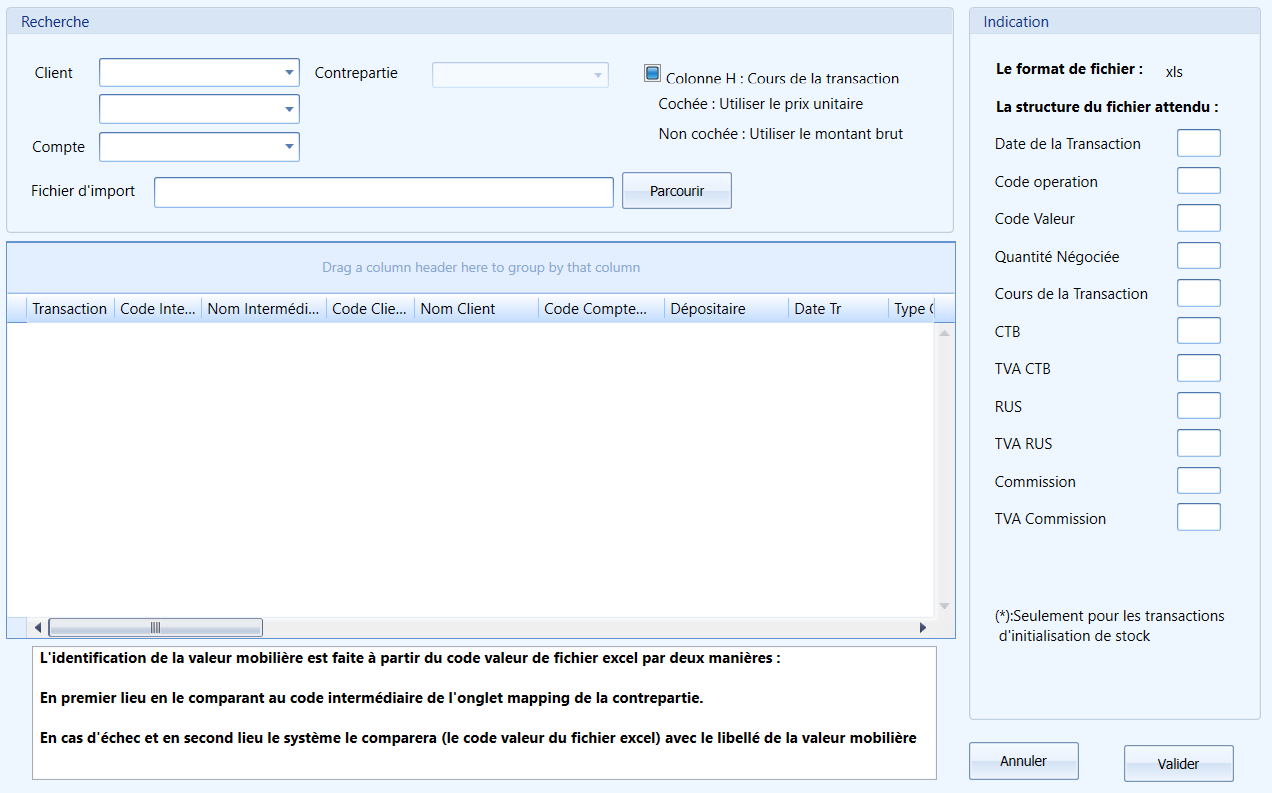Click the Code Clie... column header

[x=370, y=309]
